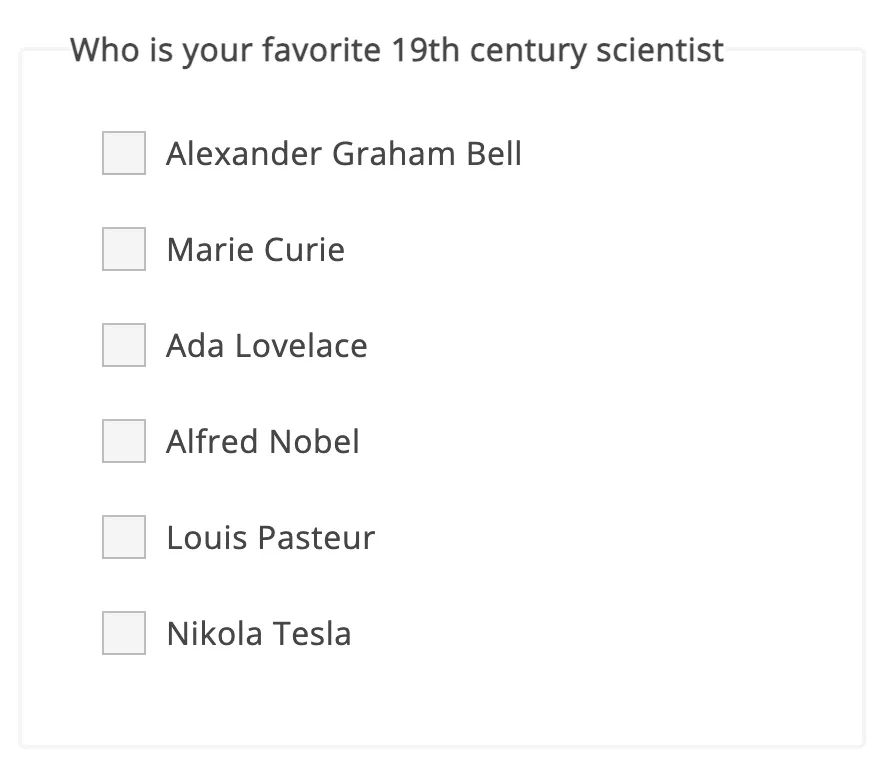Check the third option's box in the poll
Viewport: 884px width, 770px height.
point(124,345)
